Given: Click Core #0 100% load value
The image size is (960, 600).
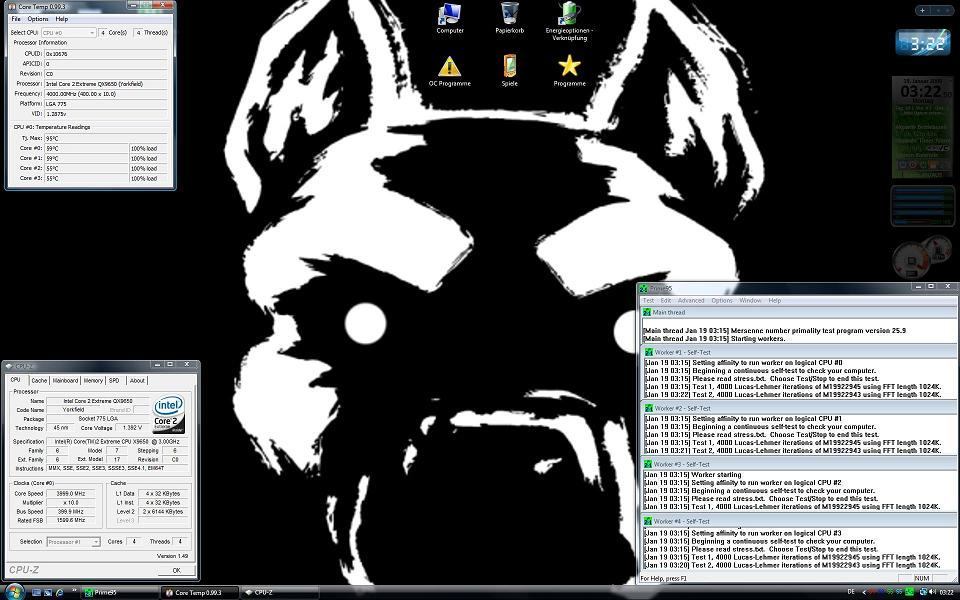Looking at the screenshot, I should click(148, 148).
